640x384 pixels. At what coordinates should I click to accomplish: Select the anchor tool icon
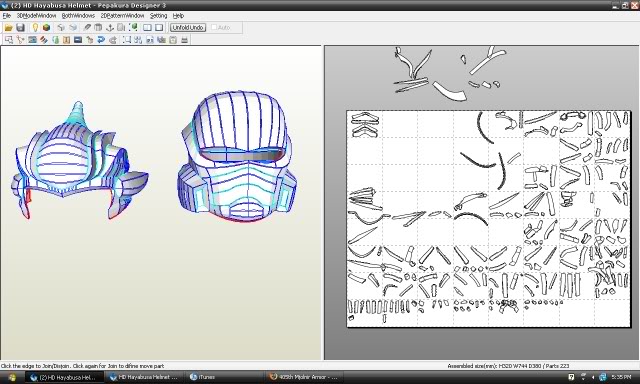coord(110,27)
